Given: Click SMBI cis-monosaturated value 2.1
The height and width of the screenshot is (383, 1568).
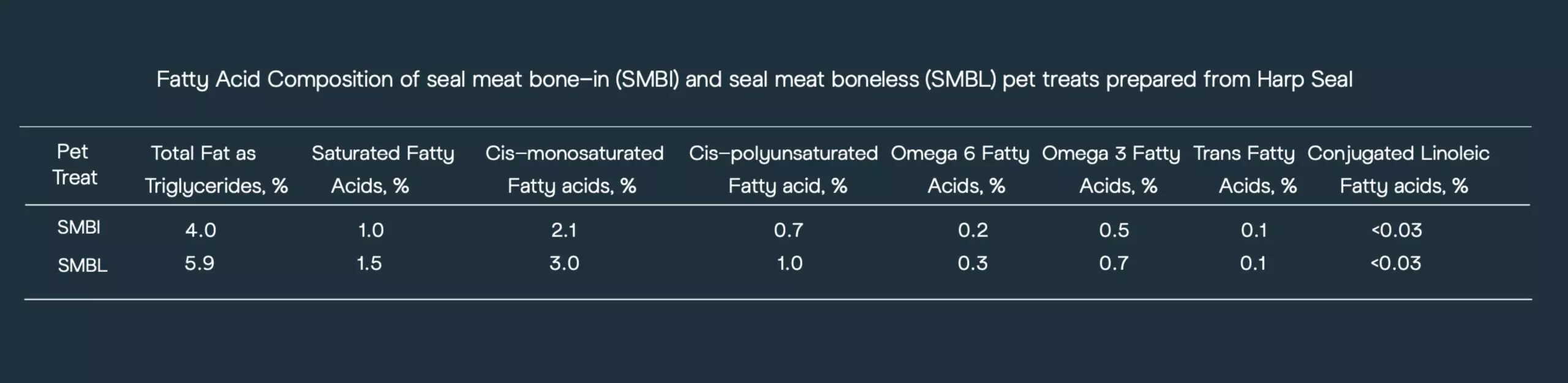Looking at the screenshot, I should [x=563, y=231].
